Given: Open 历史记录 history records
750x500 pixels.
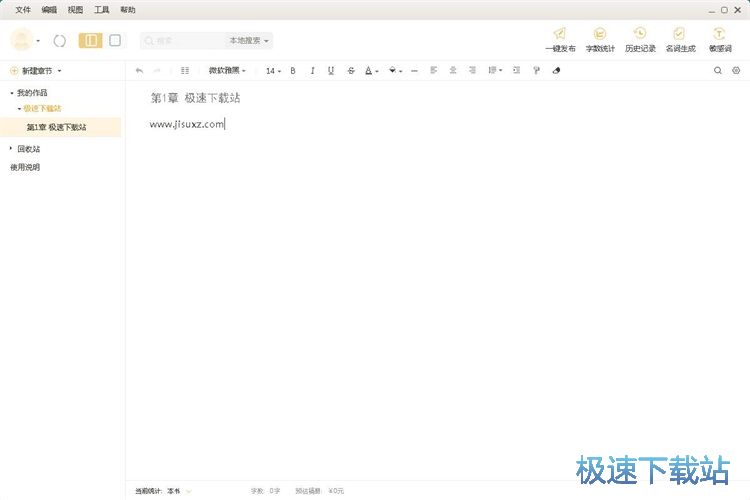Looking at the screenshot, I should [x=640, y=40].
